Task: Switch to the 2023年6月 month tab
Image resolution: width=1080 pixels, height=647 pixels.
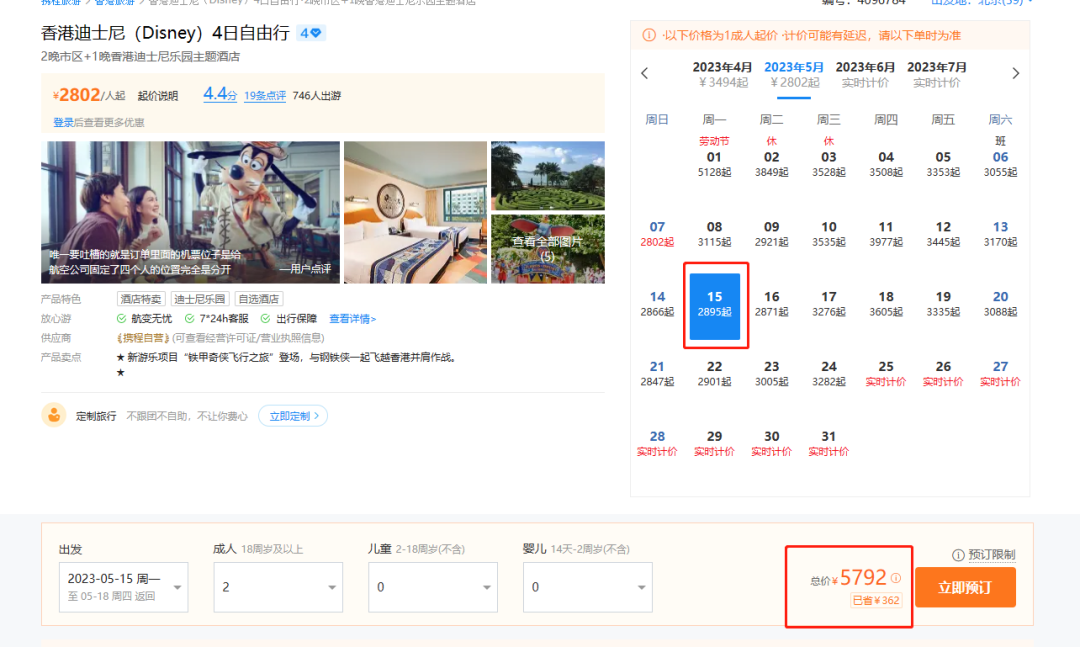Action: [865, 74]
